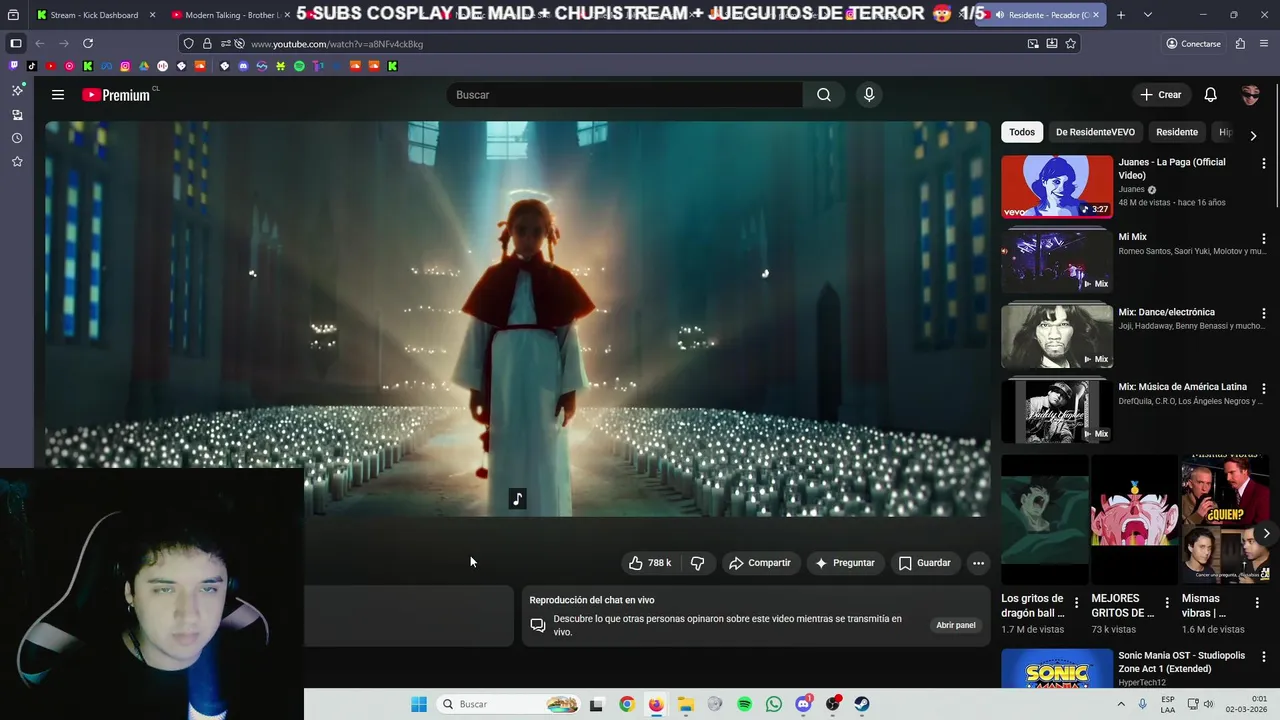Open the YouTube account avatar menu
The width and height of the screenshot is (1280, 720).
(x=1250, y=95)
